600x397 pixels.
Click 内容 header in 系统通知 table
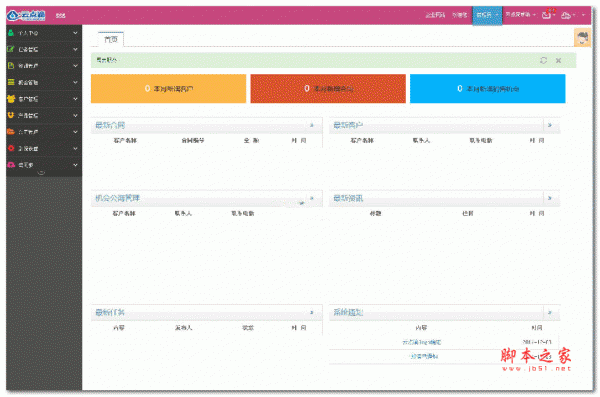421,328
